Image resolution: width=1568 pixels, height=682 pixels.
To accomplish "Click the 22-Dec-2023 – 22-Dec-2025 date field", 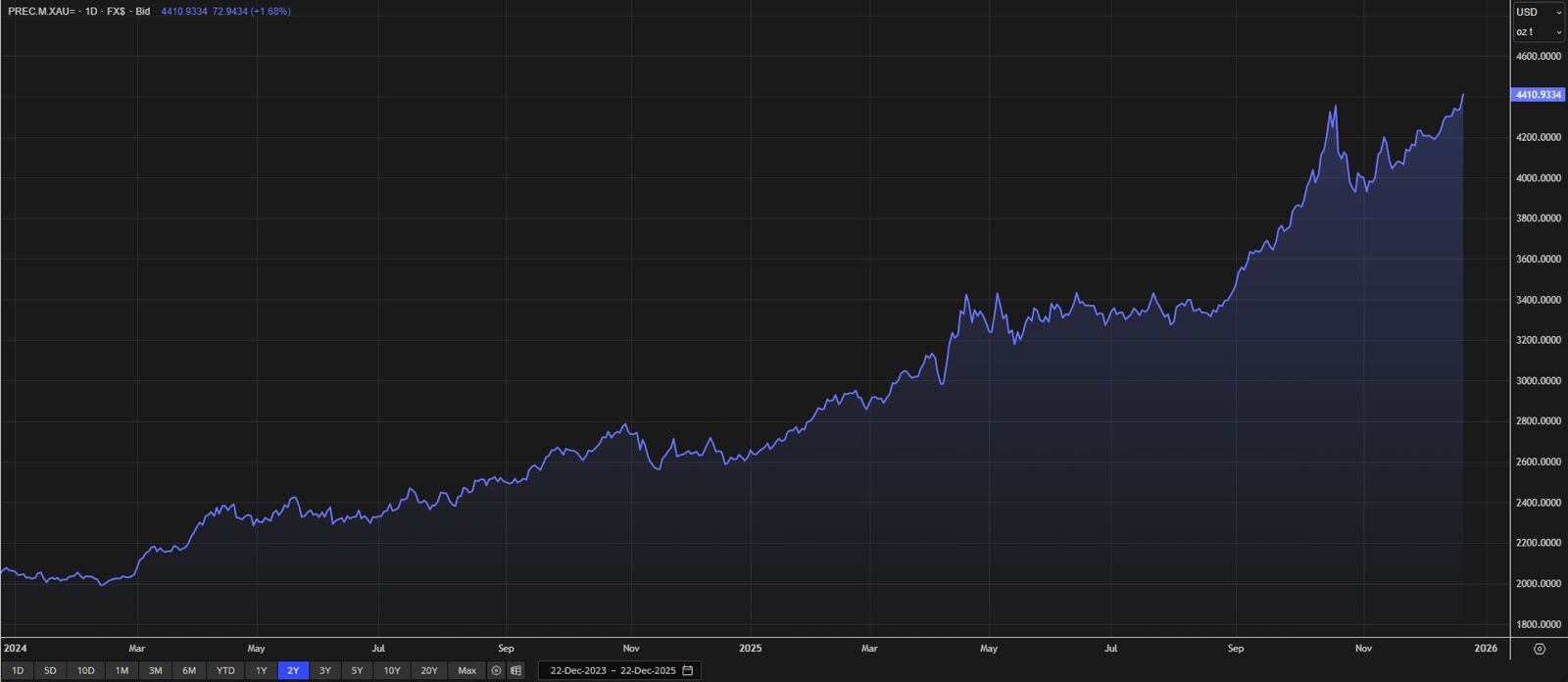I will pyautogui.click(x=612, y=671).
